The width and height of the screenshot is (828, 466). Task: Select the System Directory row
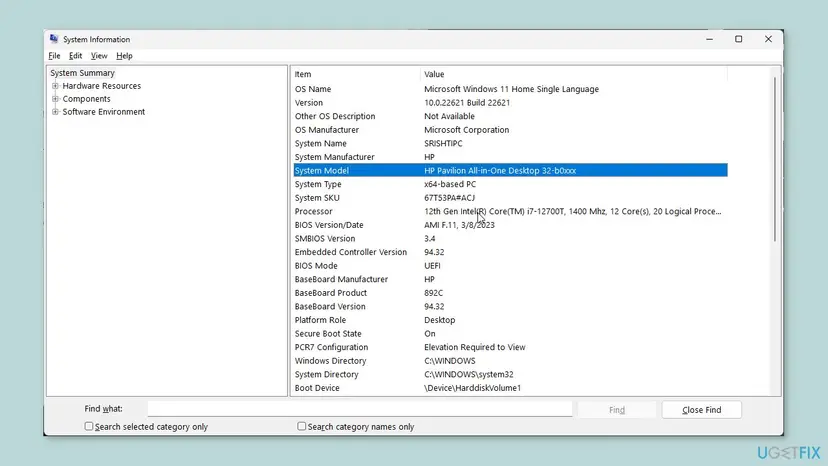point(510,374)
